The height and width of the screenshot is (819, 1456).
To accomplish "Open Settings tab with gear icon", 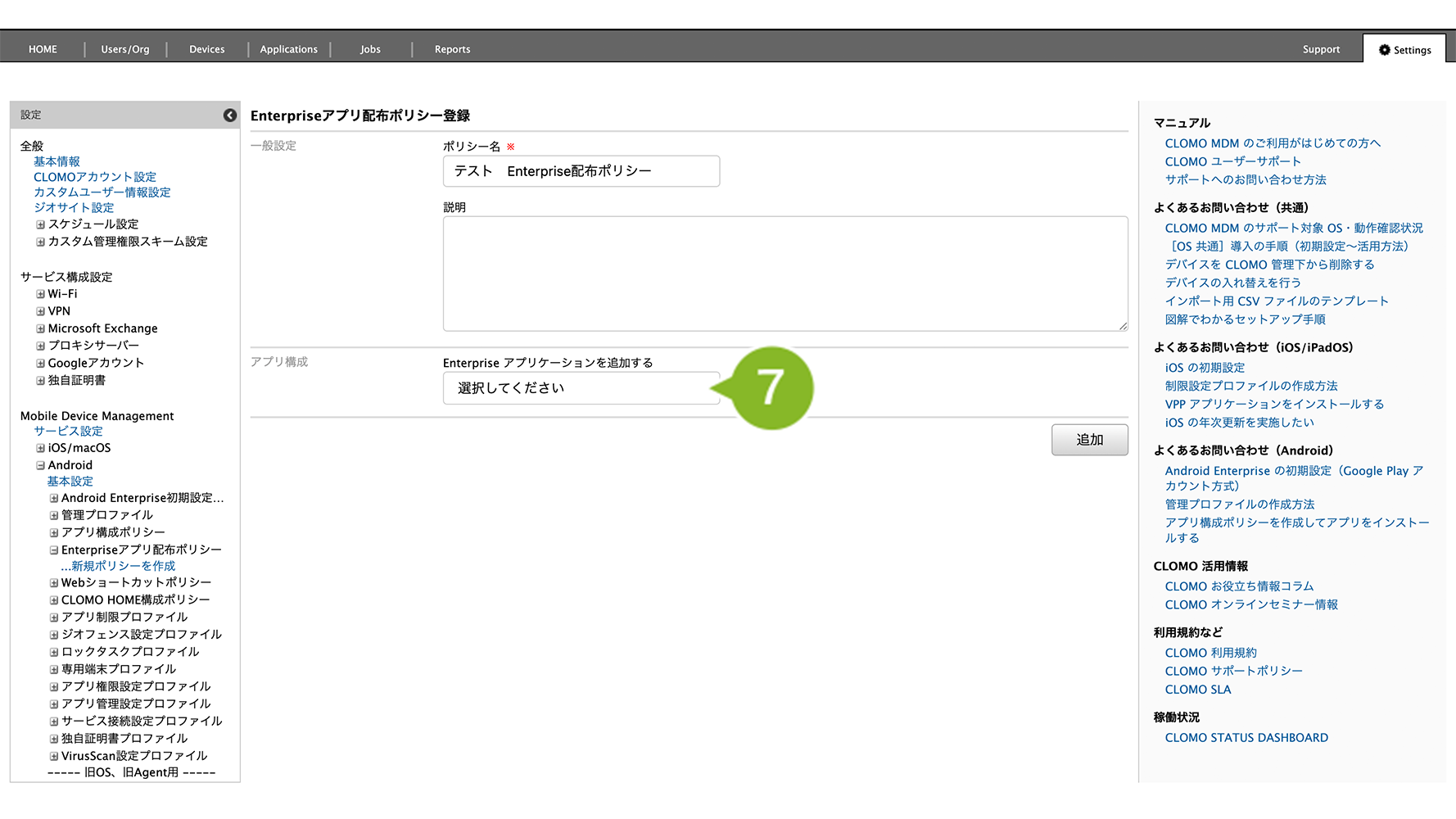I will pyautogui.click(x=1404, y=50).
